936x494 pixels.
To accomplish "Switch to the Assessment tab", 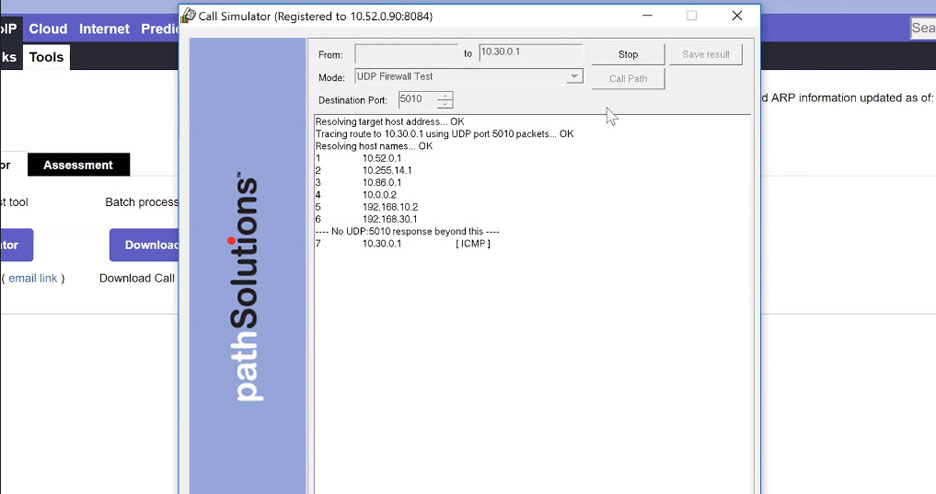I will coord(78,165).
